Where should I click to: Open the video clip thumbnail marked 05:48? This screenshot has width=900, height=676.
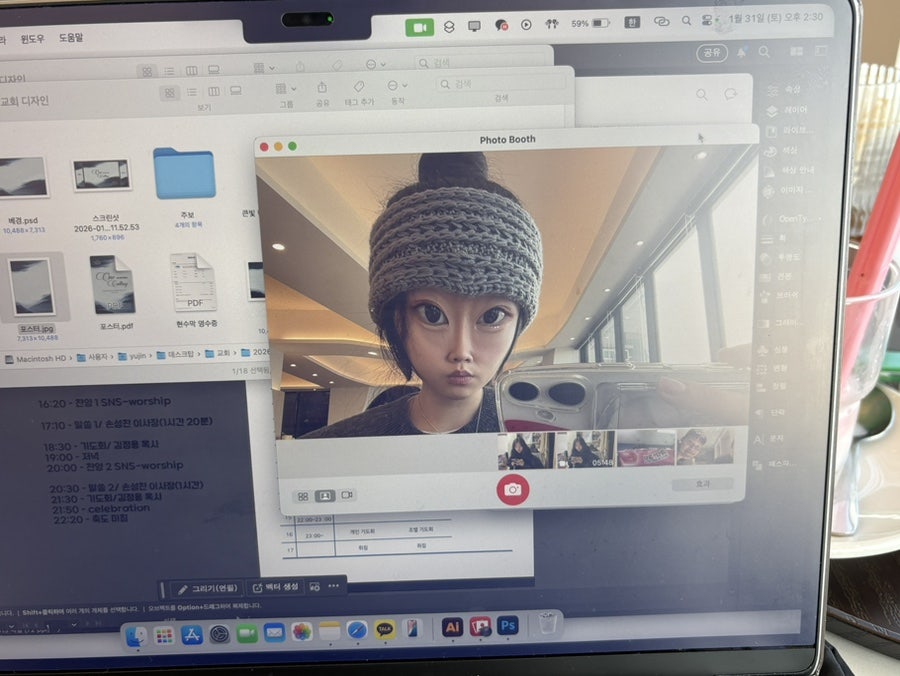pos(585,449)
